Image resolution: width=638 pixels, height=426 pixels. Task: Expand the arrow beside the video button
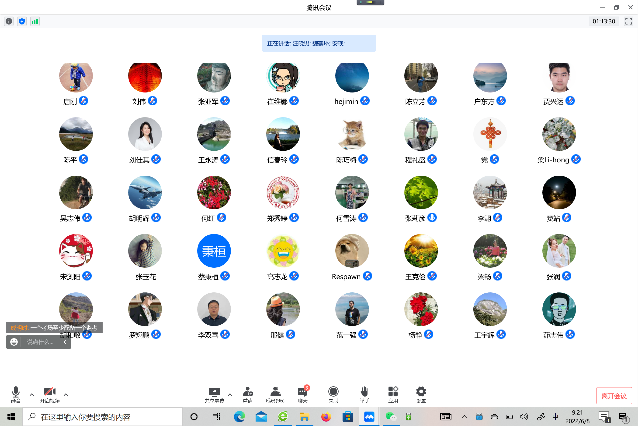[66, 393]
